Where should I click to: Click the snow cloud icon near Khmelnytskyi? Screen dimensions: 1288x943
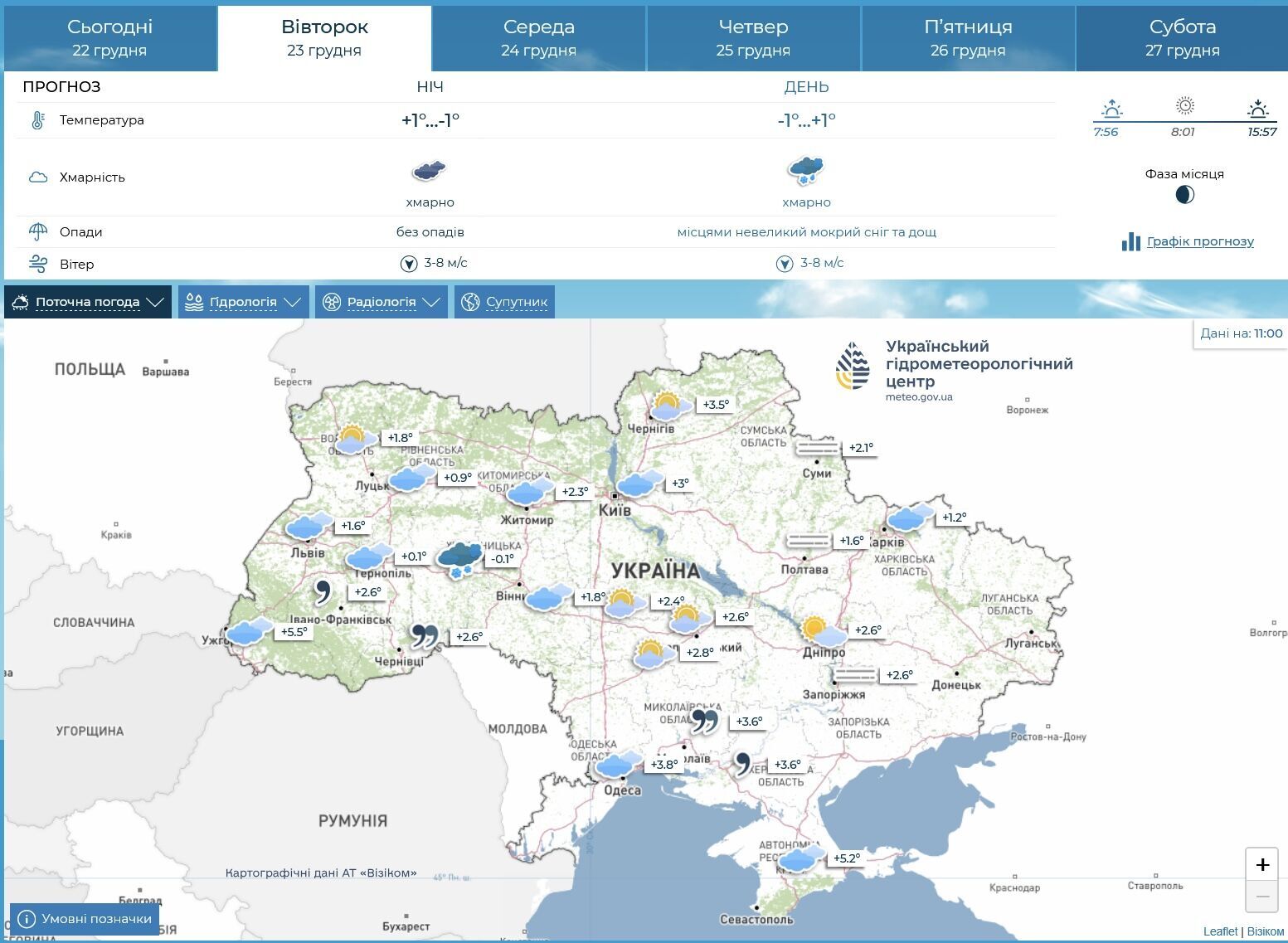(459, 559)
